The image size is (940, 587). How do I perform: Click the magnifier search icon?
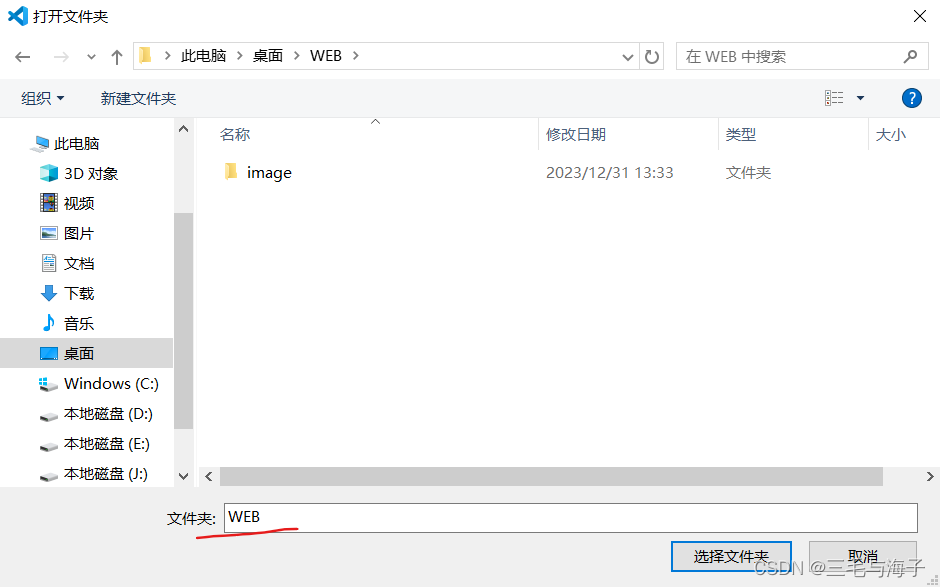(x=910, y=56)
